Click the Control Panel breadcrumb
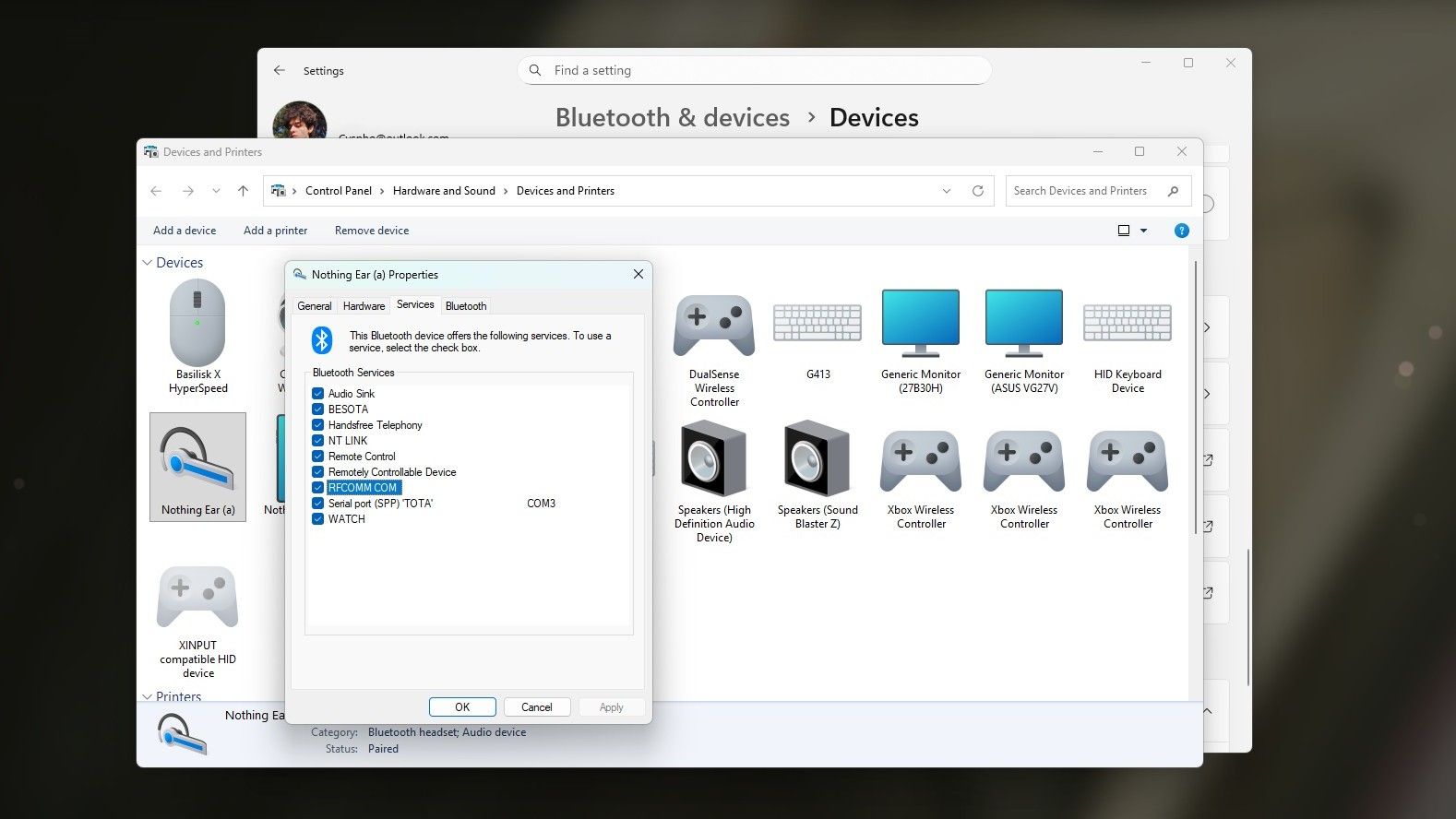1456x819 pixels. [x=339, y=191]
